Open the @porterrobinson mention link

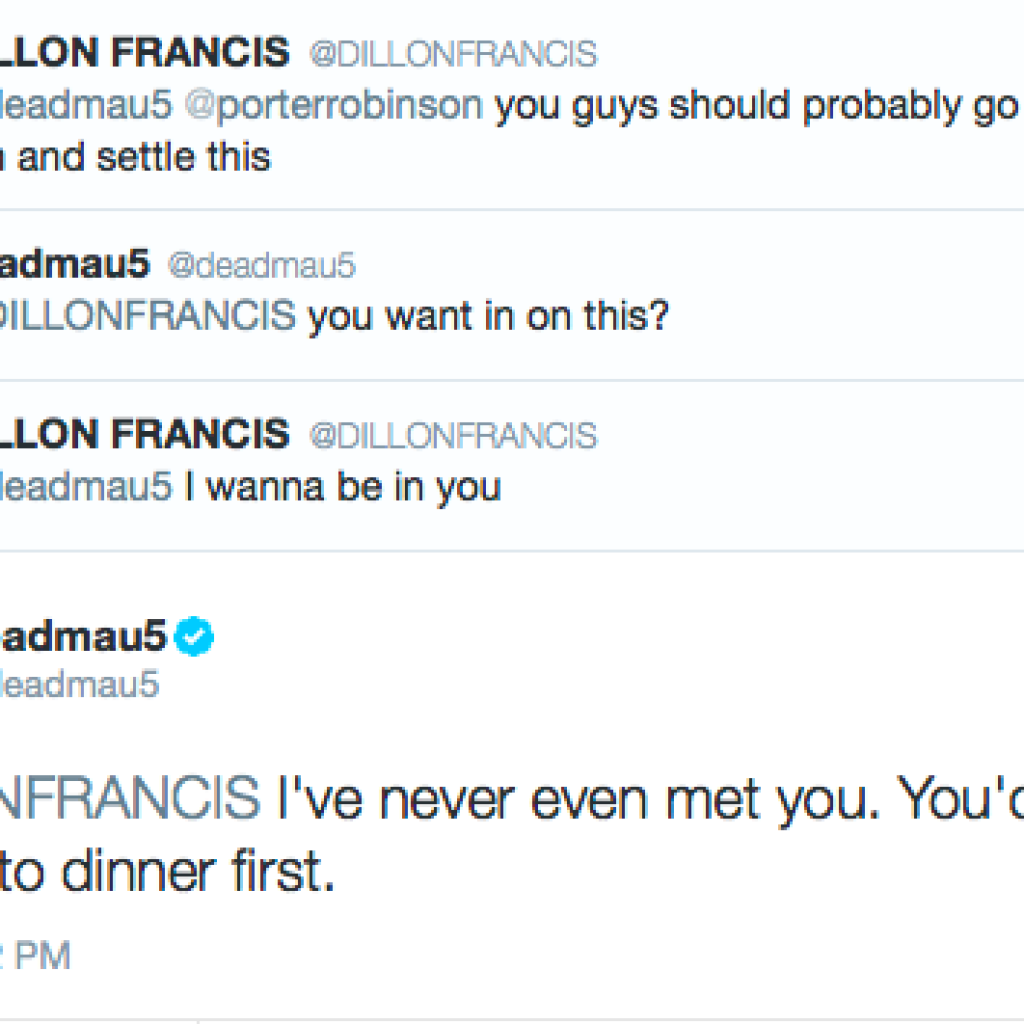coord(334,105)
